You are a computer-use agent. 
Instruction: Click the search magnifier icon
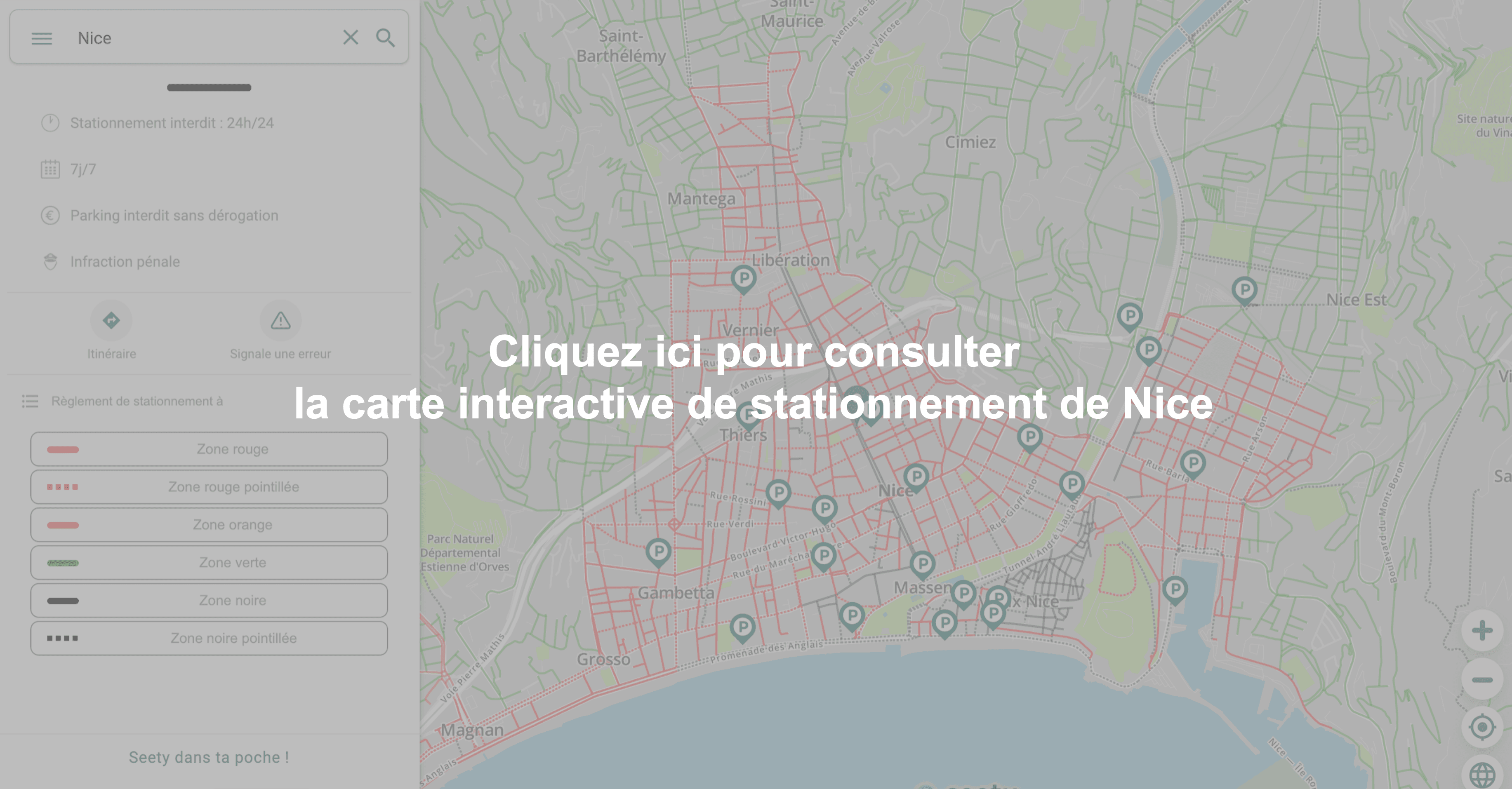tap(386, 38)
